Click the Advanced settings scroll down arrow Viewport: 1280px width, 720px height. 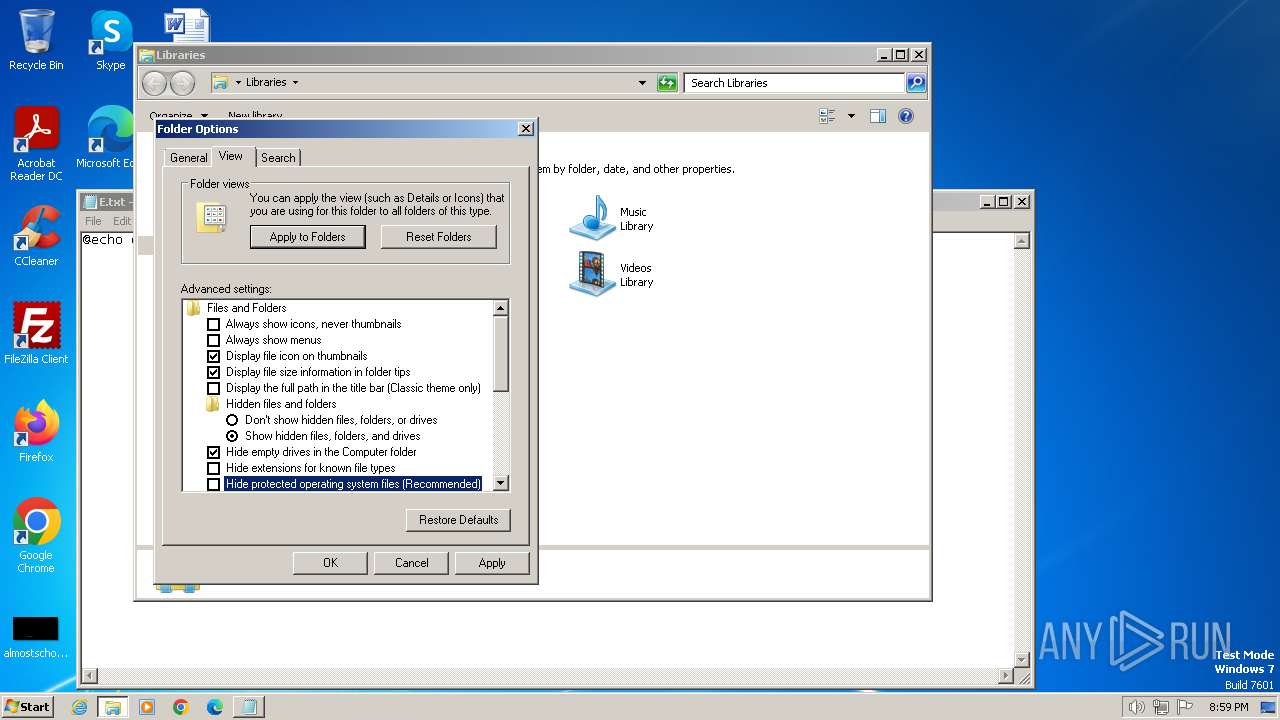point(501,483)
